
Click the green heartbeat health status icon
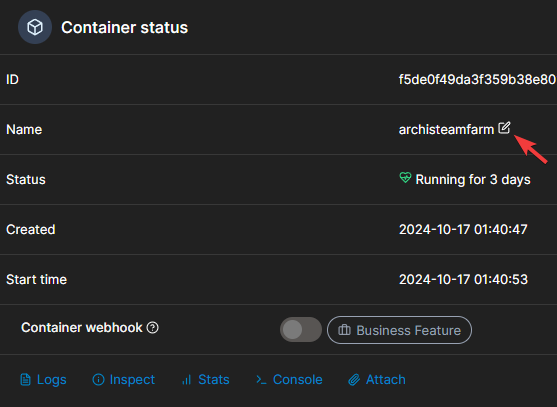click(405, 178)
